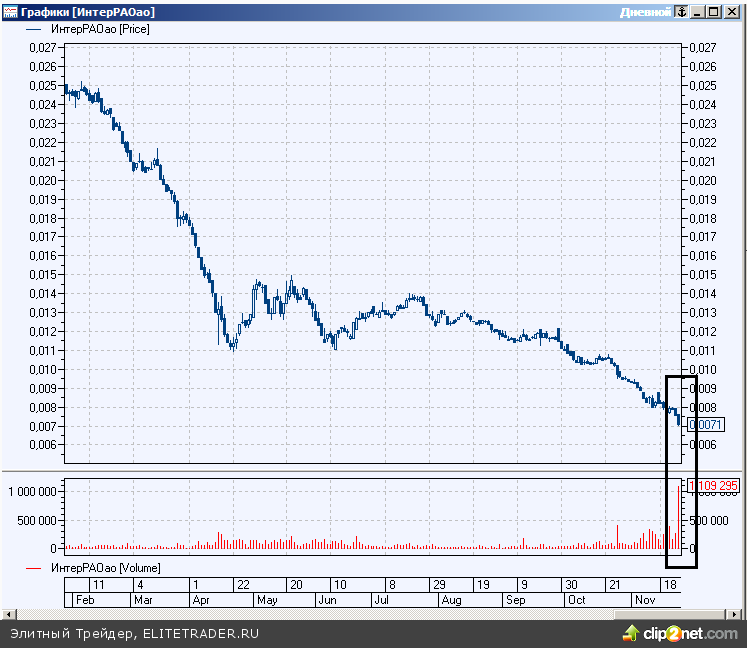The height and width of the screenshot is (648, 747).
Task: Maximize the Графики chart window
Action: click(x=713, y=12)
